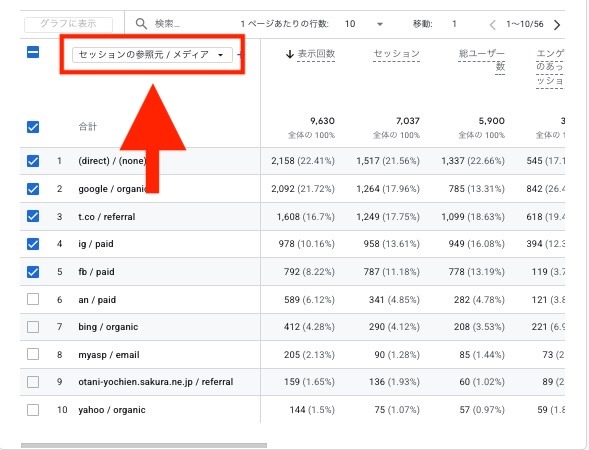Uncheck the 合計 row checkbox
589x450 pixels.
tap(33, 127)
